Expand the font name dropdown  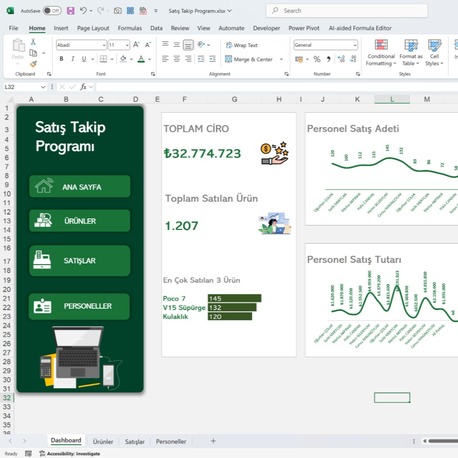[104, 45]
